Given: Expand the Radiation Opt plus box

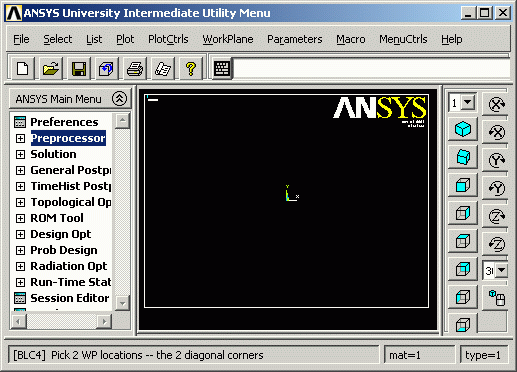Looking at the screenshot, I should (x=20, y=266).
